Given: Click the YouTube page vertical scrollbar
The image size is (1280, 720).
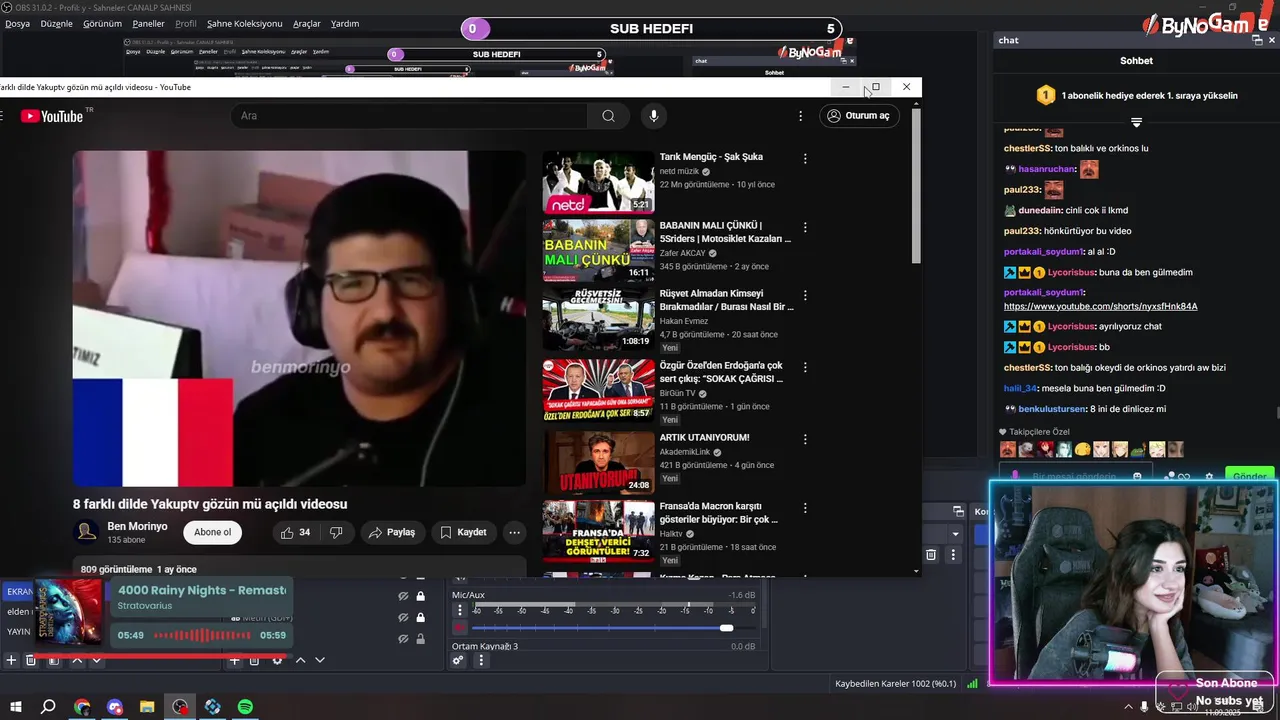Looking at the screenshot, I should click(916, 185).
